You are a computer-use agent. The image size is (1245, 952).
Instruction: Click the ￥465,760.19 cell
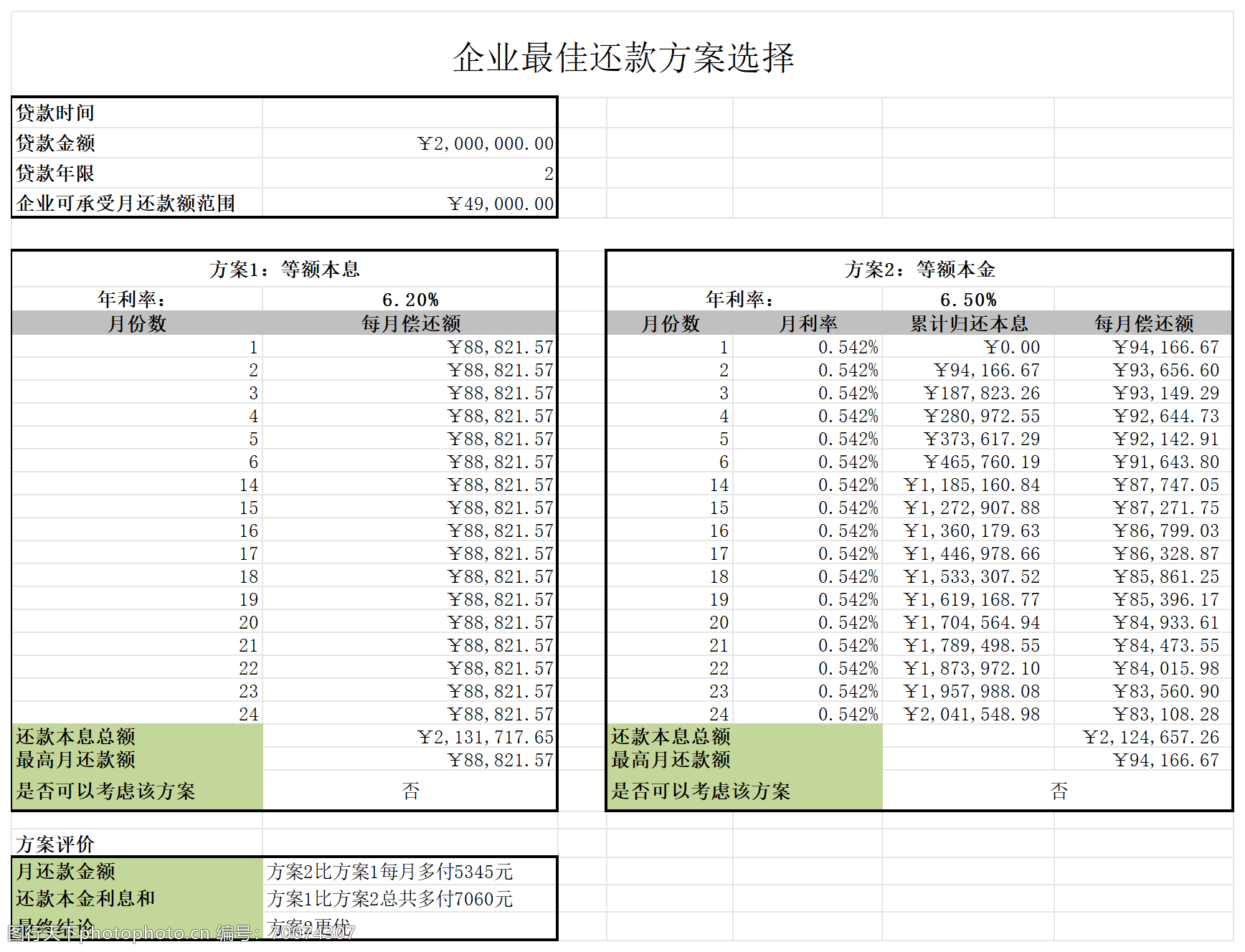[968, 462]
